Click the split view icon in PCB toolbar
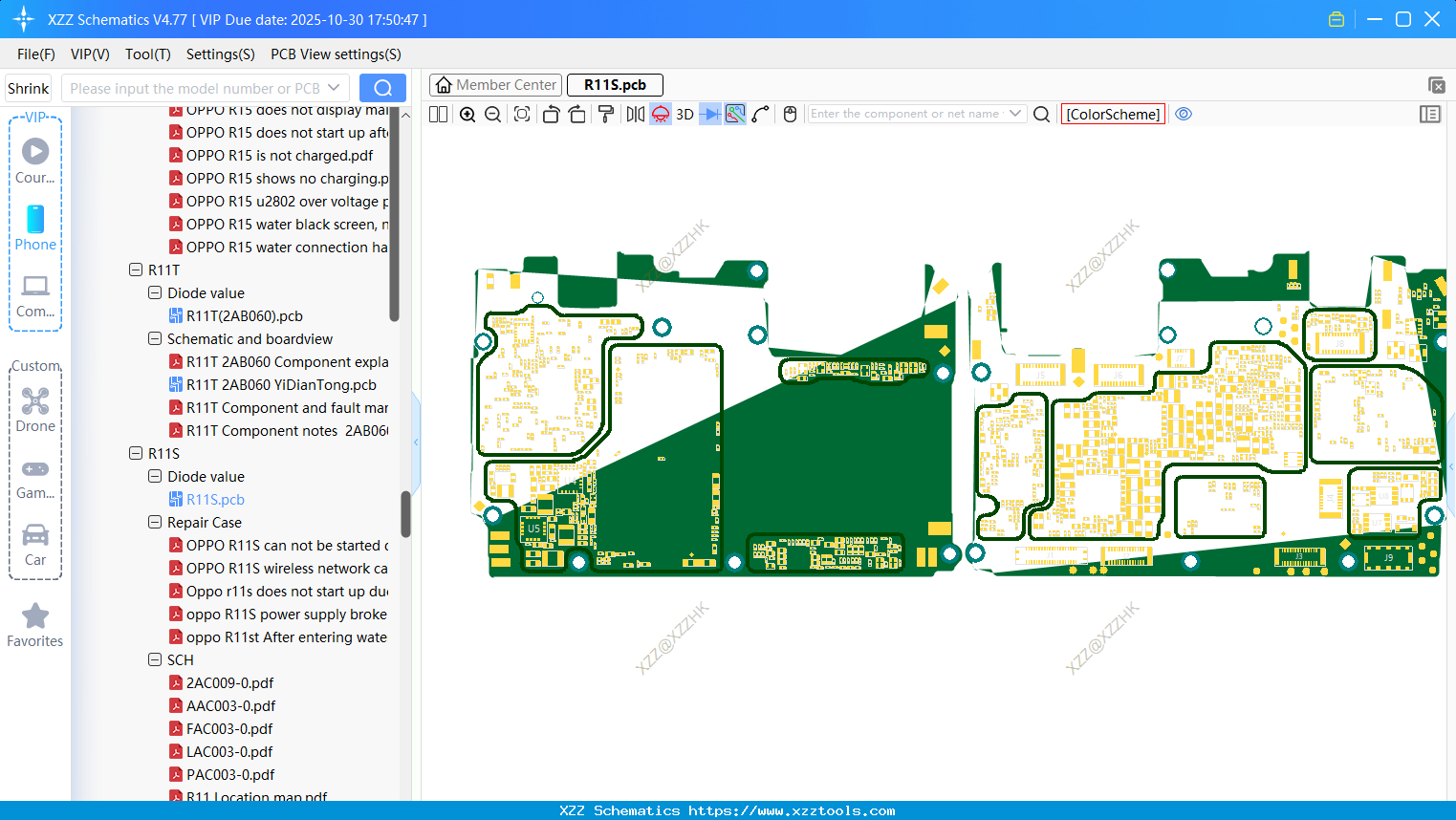The width and height of the screenshot is (1456, 820). [x=438, y=115]
